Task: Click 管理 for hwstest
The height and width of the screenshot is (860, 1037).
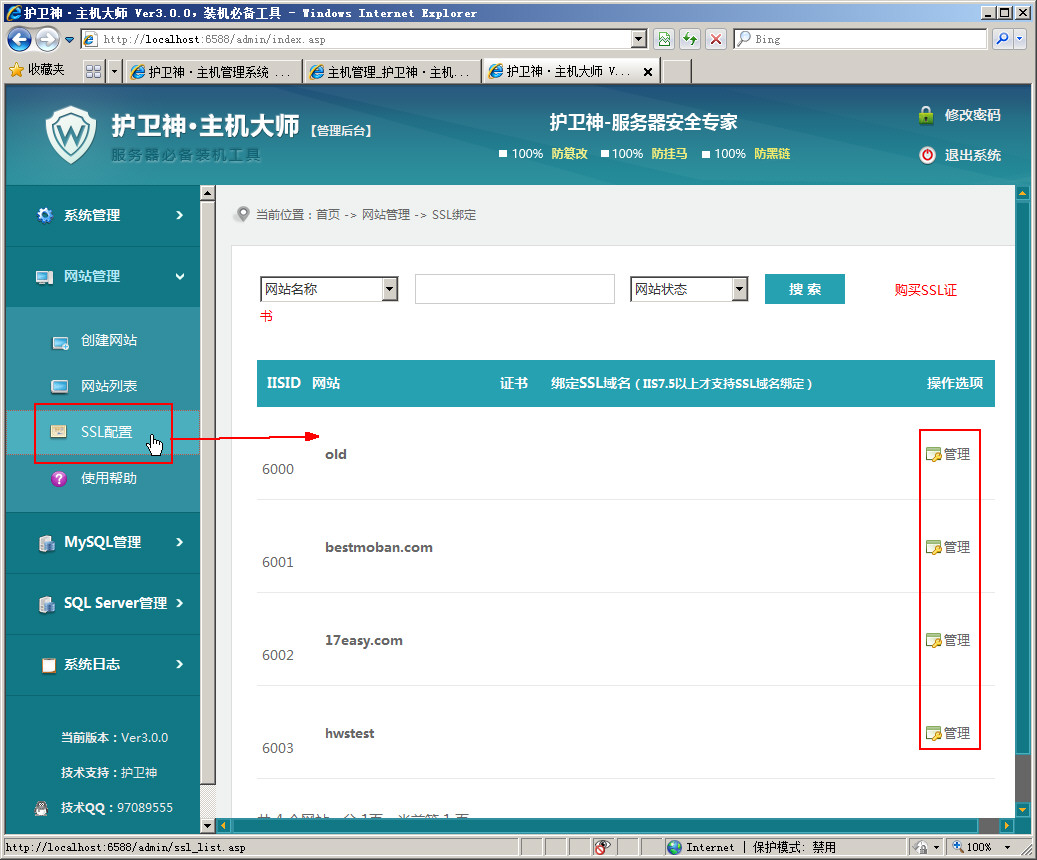Action: (948, 734)
